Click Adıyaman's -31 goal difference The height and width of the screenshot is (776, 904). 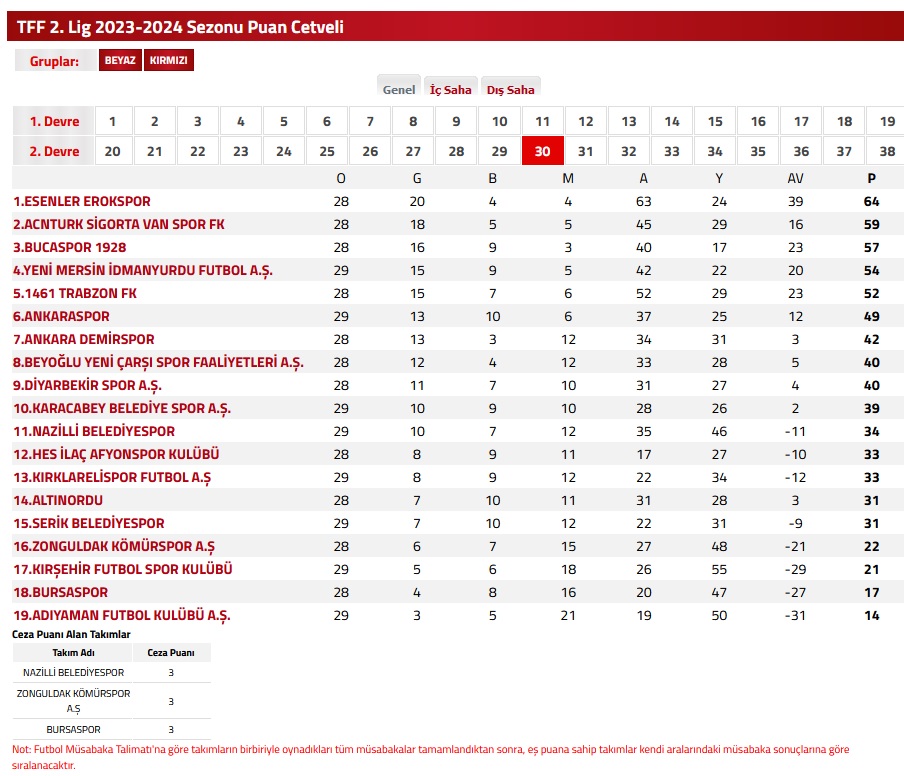(795, 616)
